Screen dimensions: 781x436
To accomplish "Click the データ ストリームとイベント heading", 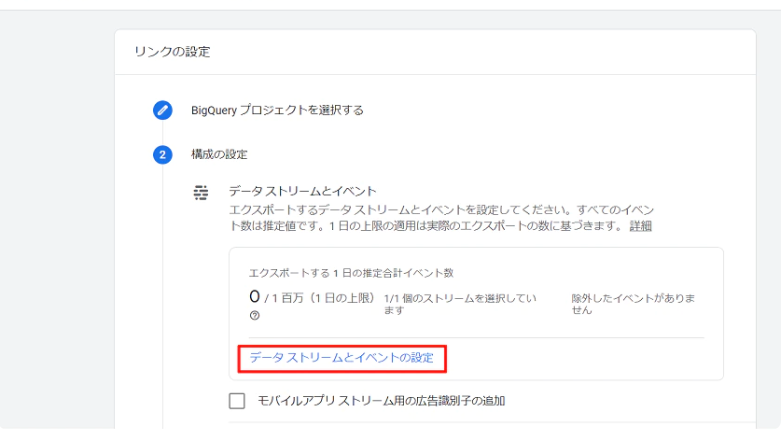I will click(303, 191).
